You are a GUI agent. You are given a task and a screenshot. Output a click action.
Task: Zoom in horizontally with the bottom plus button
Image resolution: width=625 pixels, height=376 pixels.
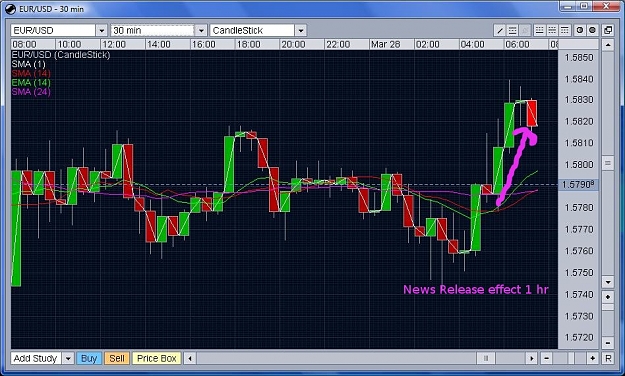(x=593, y=358)
